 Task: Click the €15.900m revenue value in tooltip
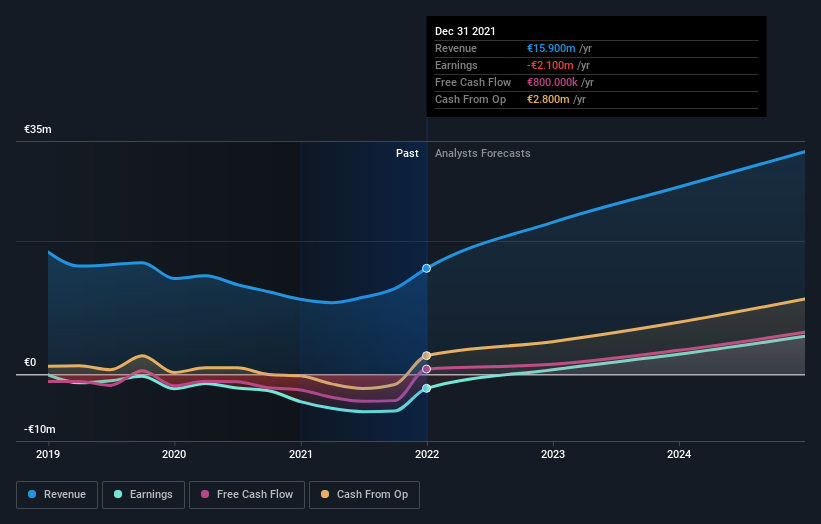(551, 48)
